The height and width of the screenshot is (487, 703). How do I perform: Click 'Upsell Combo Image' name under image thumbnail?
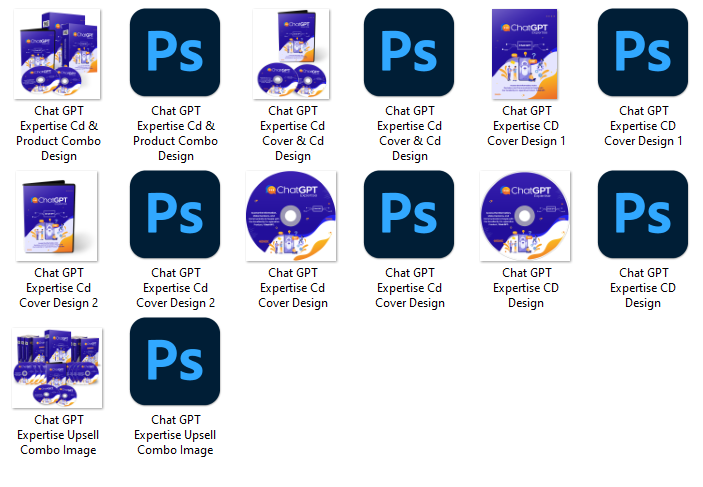pos(59,435)
